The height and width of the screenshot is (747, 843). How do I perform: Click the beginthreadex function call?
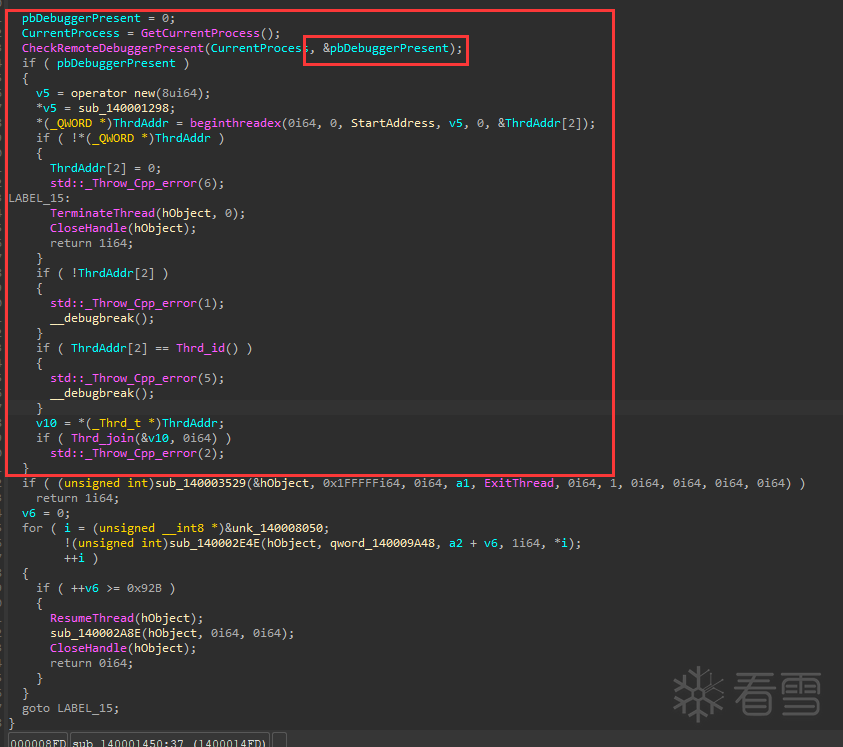click(235, 123)
